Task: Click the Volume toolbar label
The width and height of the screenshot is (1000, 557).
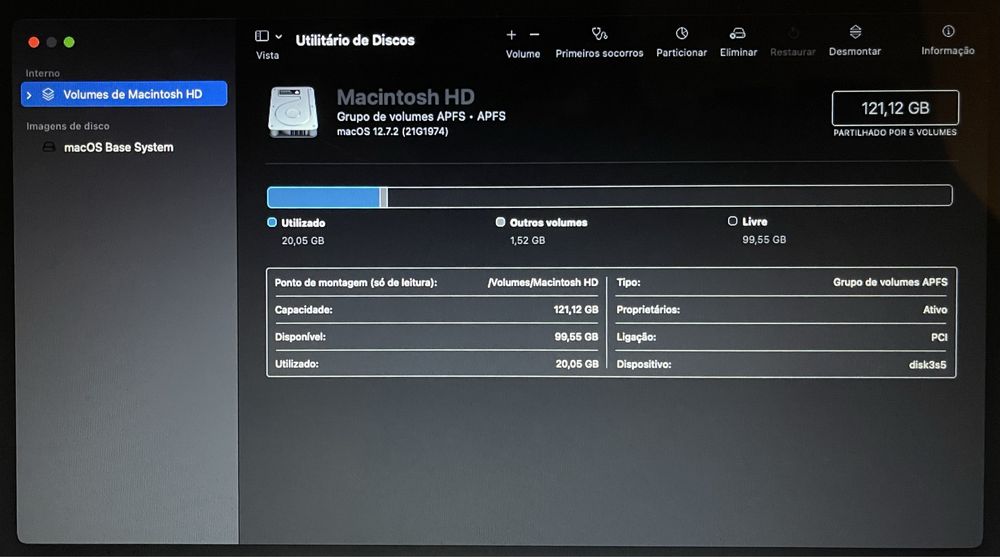Action: coord(523,54)
